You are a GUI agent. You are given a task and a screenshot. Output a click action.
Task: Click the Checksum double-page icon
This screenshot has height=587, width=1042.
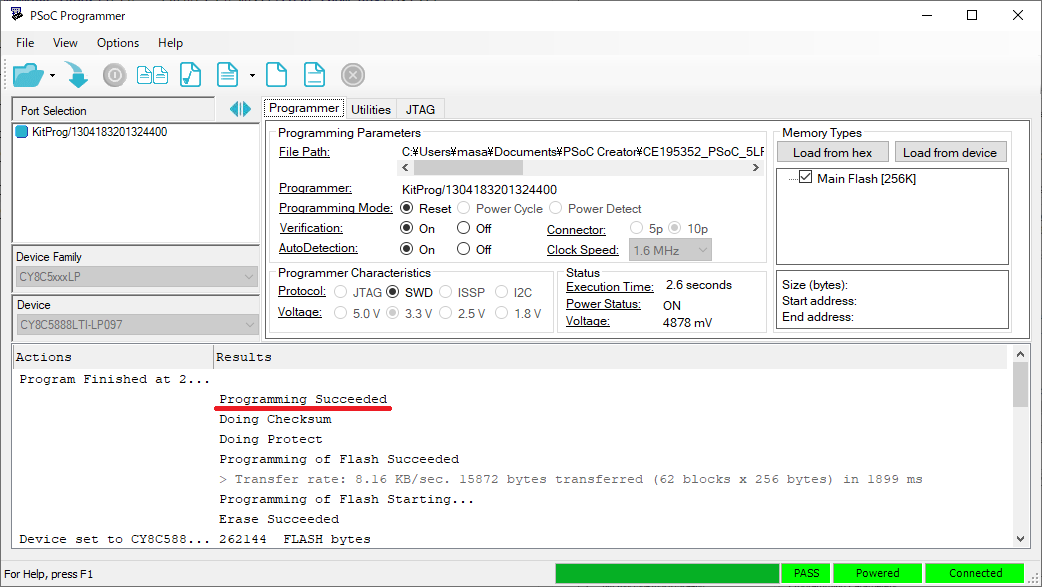(x=152, y=75)
